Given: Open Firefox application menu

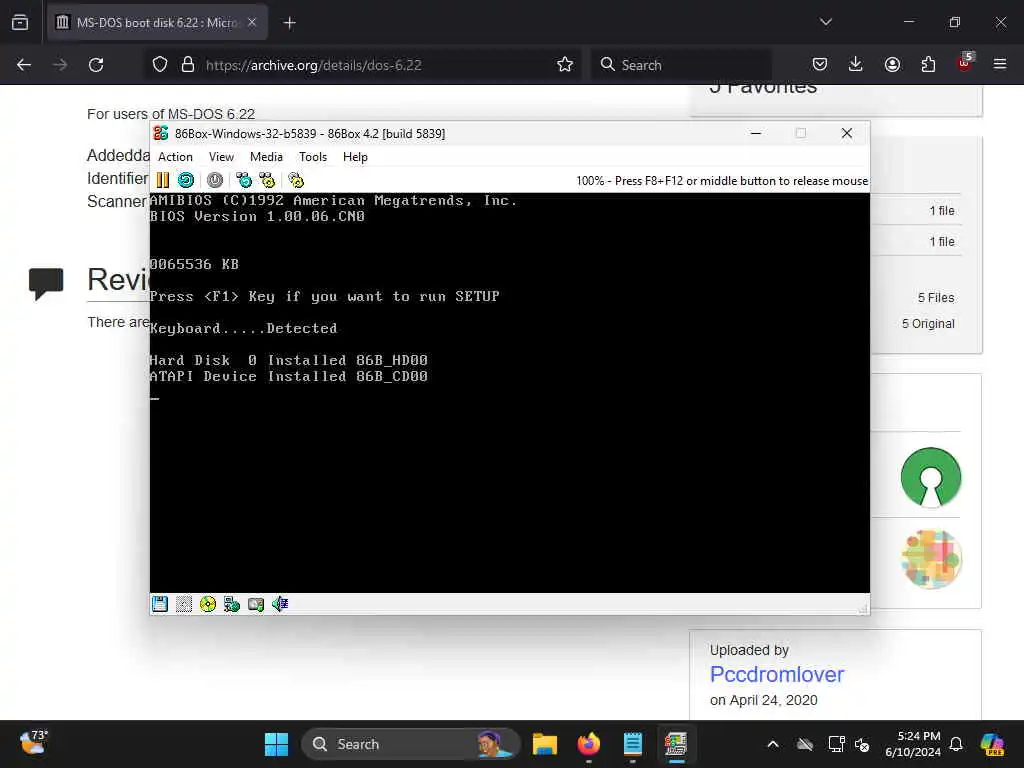Looking at the screenshot, I should [1000, 65].
